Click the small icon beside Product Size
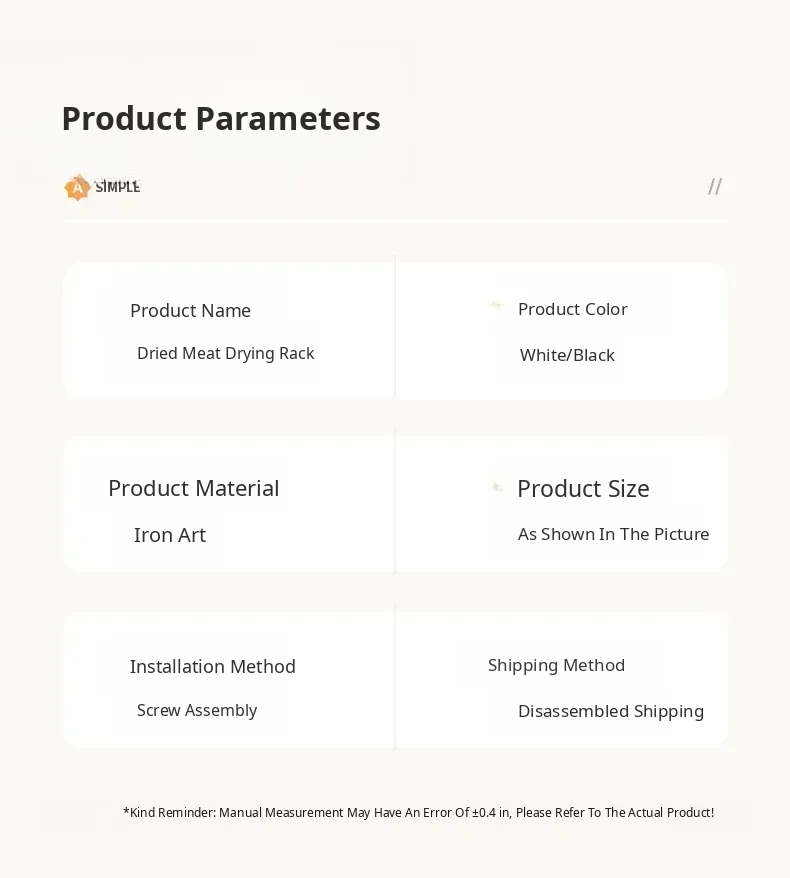This screenshot has width=790, height=878. coord(496,488)
